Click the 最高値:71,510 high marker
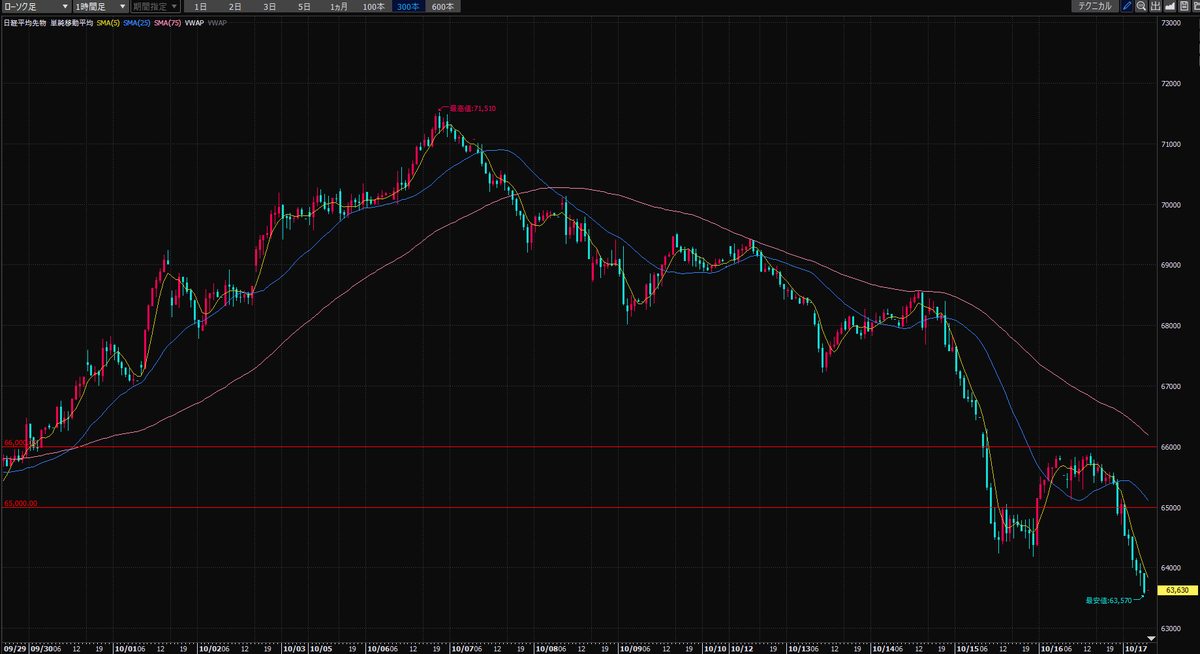 point(473,108)
